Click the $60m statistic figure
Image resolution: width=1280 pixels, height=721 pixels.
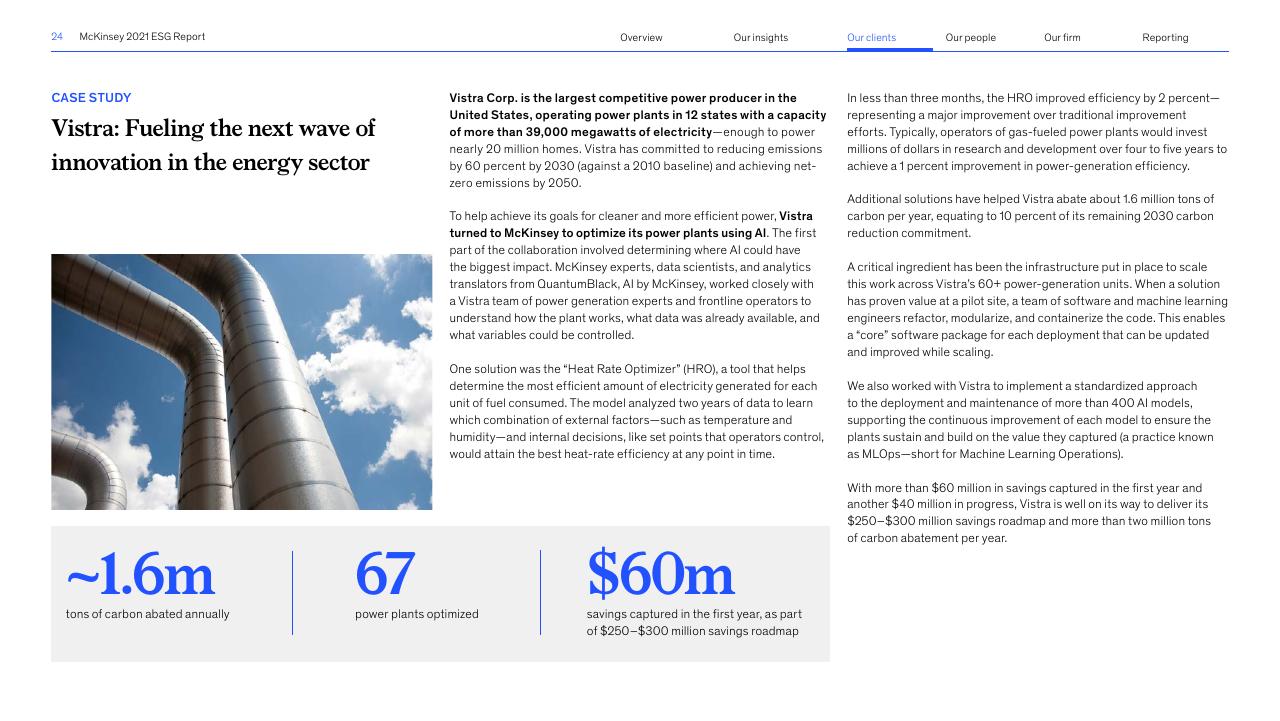(660, 574)
